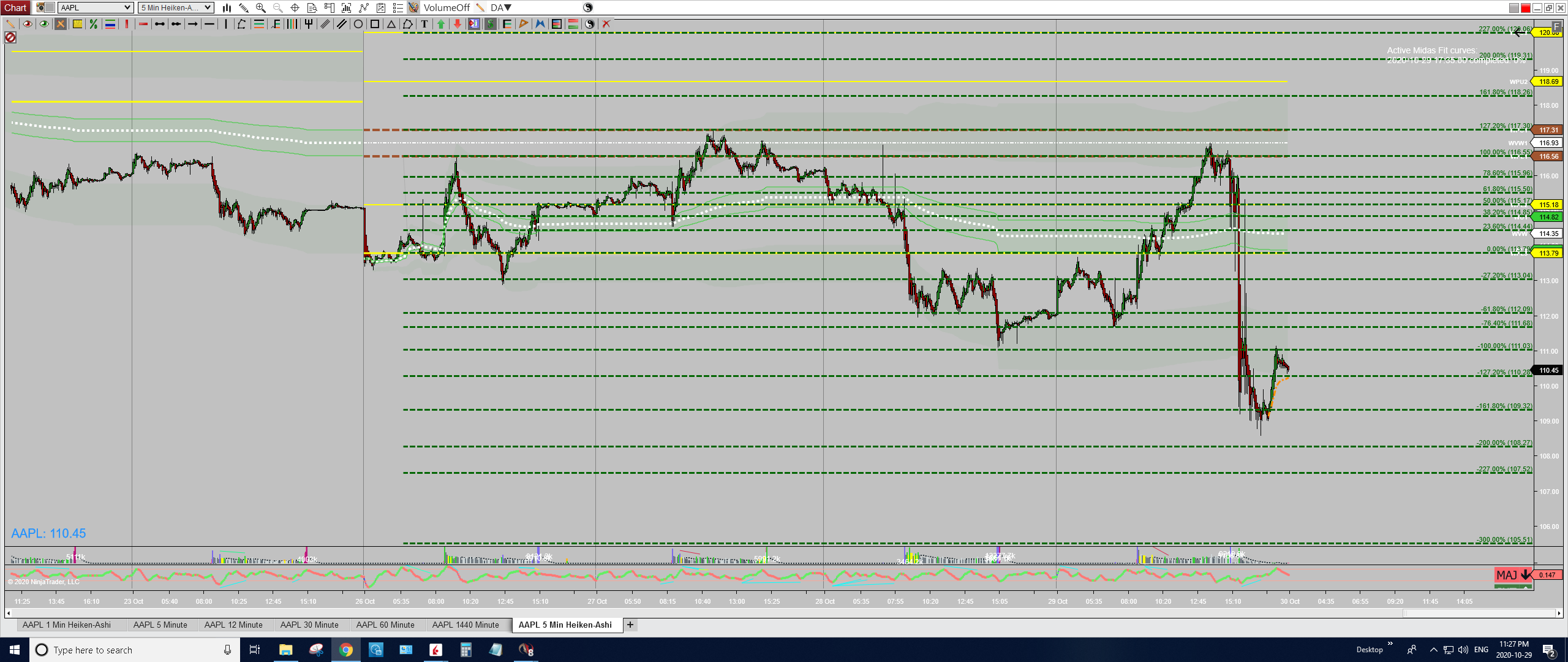
Task: Click the MAJ down-arrow indicator label
Action: [1513, 575]
